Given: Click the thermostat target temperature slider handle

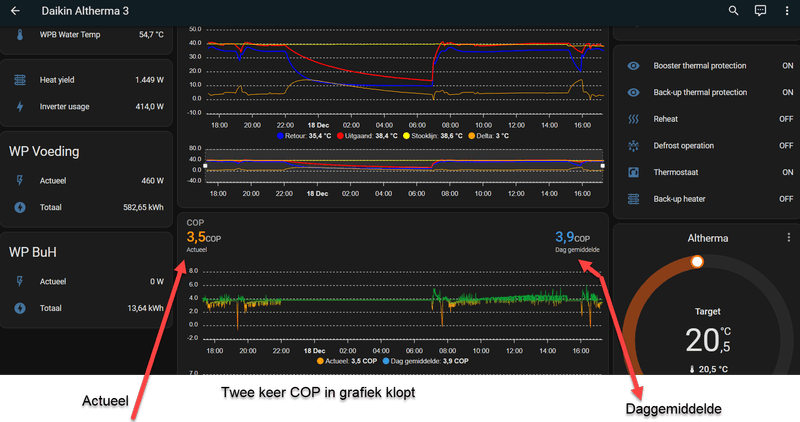Looking at the screenshot, I should click(697, 262).
